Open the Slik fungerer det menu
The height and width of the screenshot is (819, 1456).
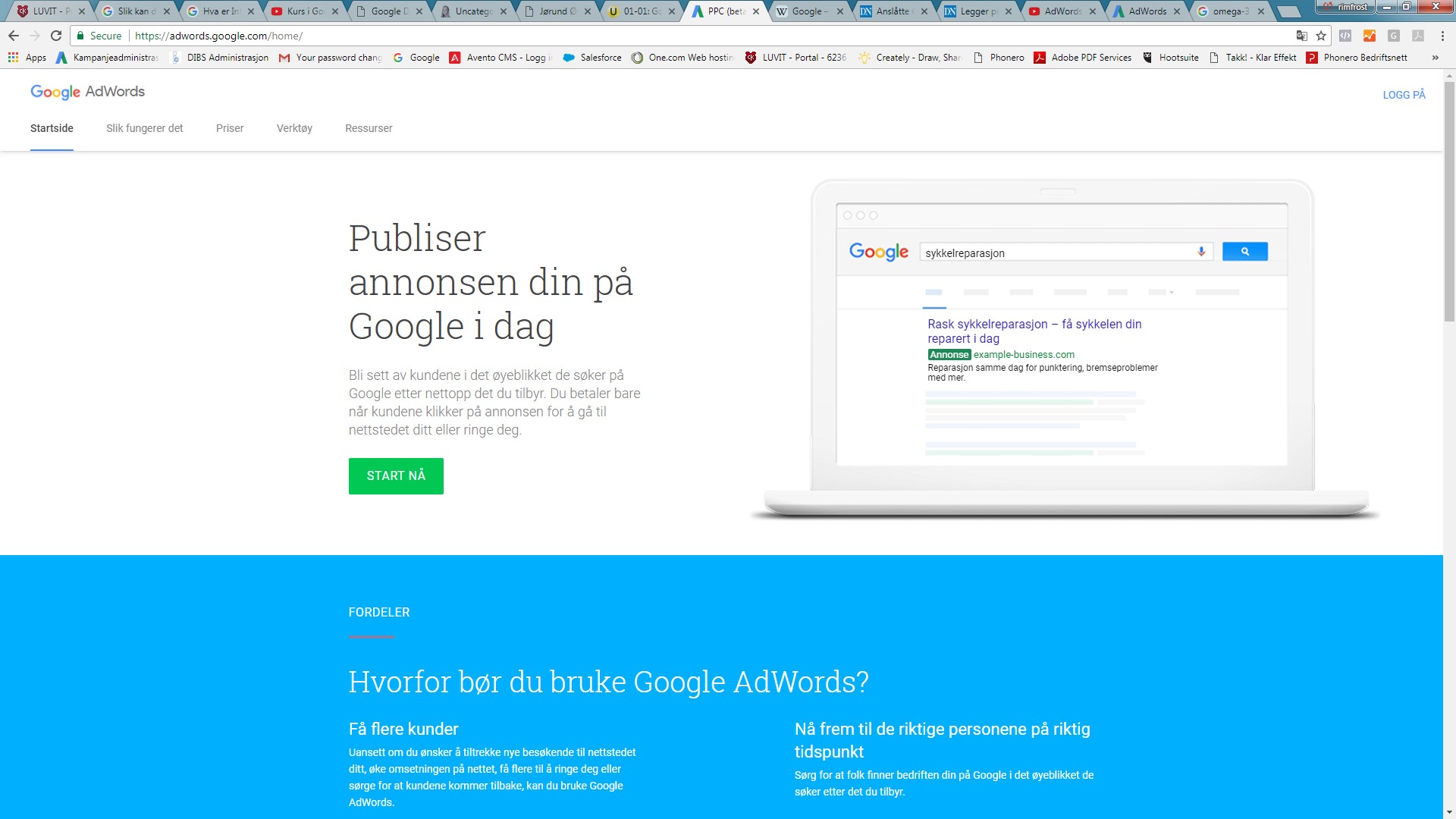pos(144,128)
